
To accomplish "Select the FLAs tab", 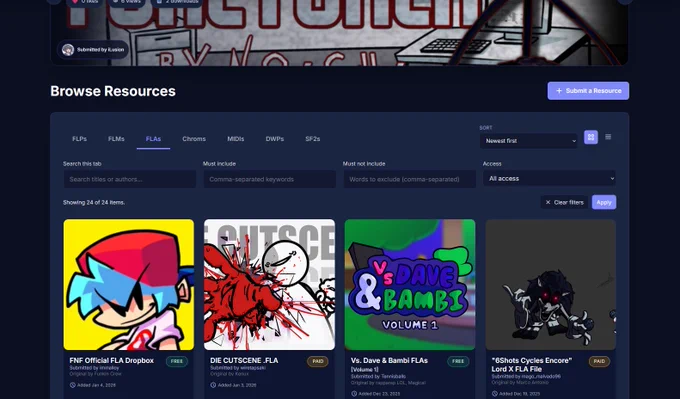I will [x=153, y=139].
